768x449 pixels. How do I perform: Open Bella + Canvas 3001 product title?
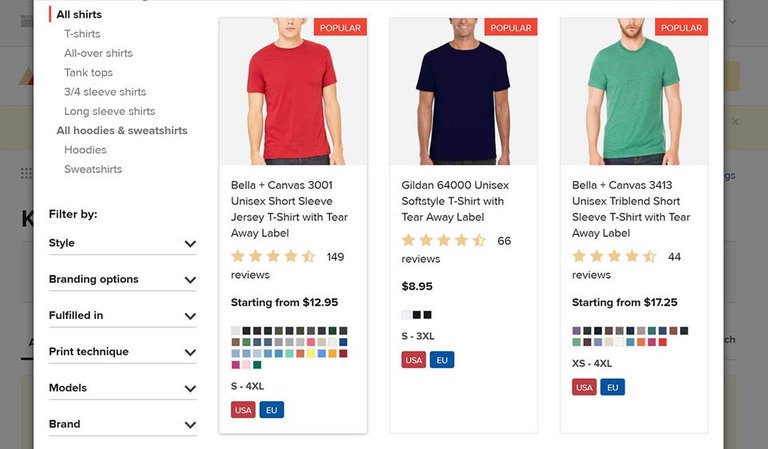click(x=290, y=209)
